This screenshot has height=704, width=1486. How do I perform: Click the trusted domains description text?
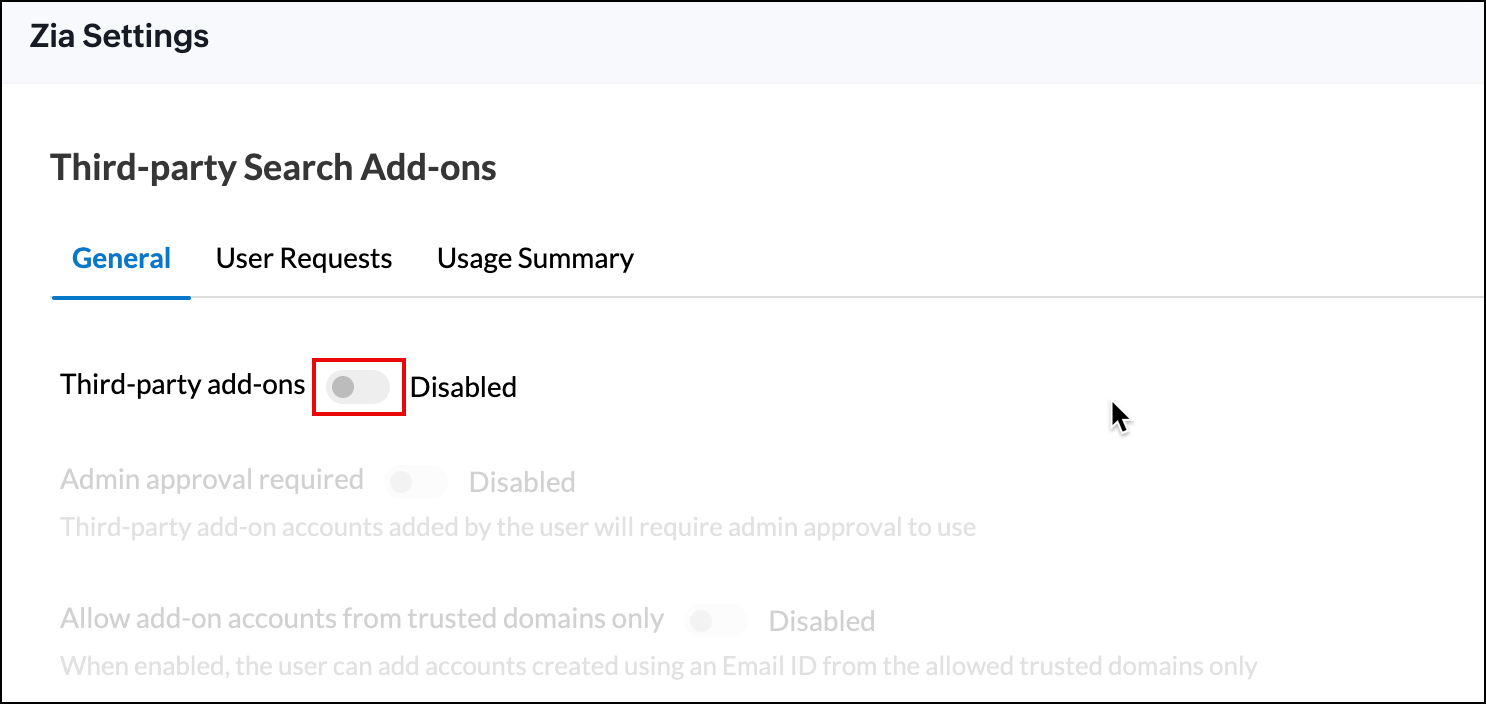pyautogui.click(x=658, y=666)
